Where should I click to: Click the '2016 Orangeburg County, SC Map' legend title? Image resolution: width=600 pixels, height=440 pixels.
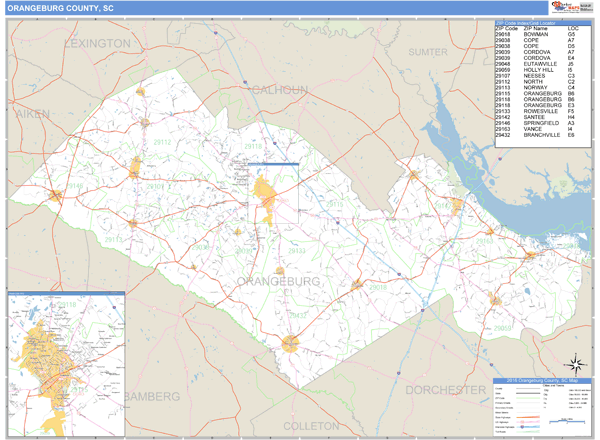(x=542, y=381)
